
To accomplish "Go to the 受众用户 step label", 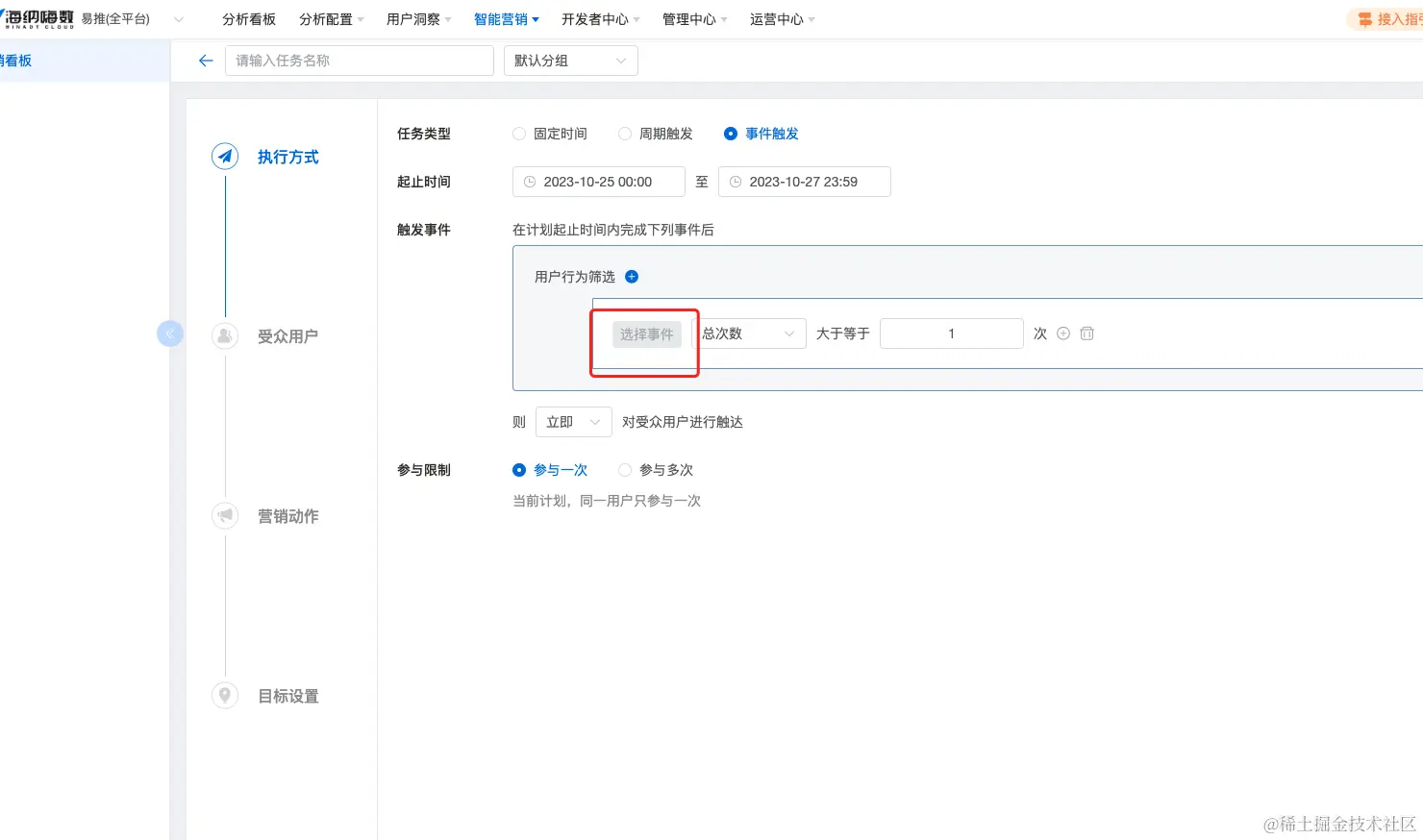I will pyautogui.click(x=288, y=336).
